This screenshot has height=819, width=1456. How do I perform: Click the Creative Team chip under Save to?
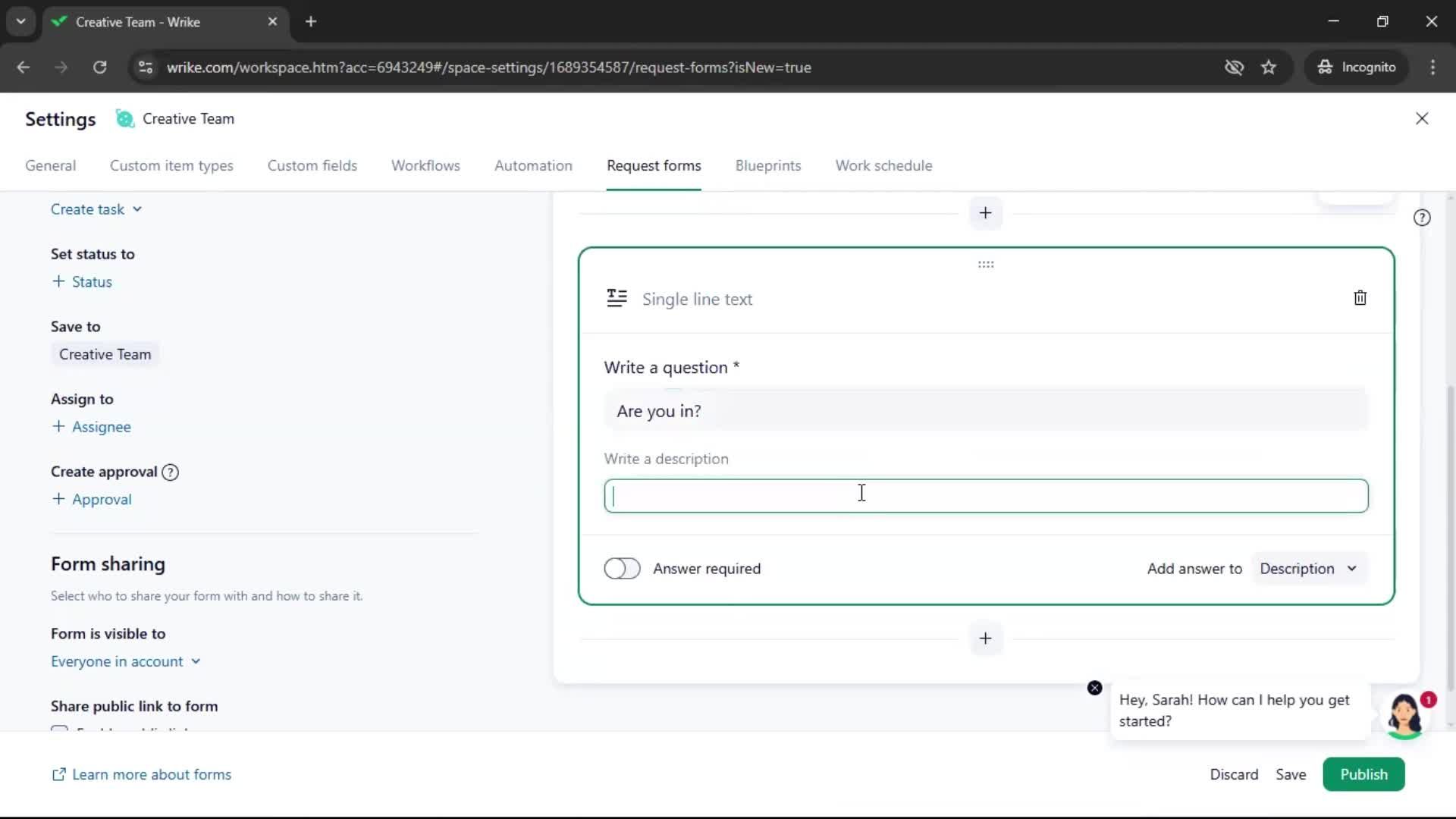(105, 355)
